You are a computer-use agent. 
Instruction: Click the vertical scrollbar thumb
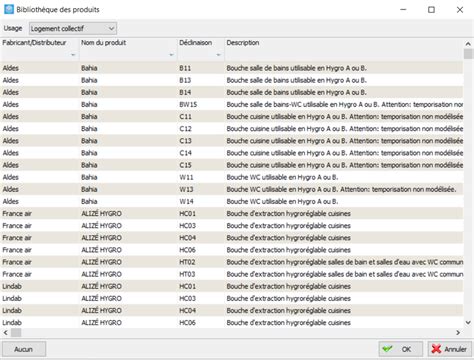pos(468,54)
